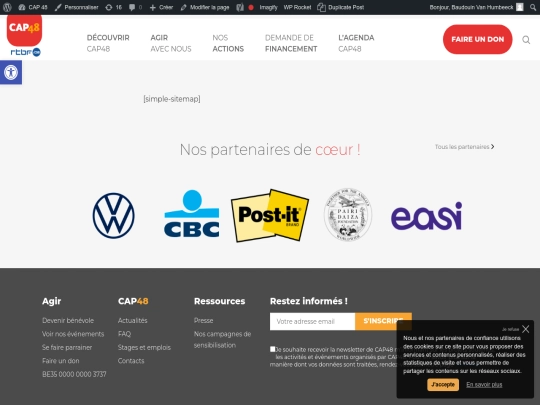Open the Nos actions menu
The height and width of the screenshot is (405, 540).
[228, 43]
